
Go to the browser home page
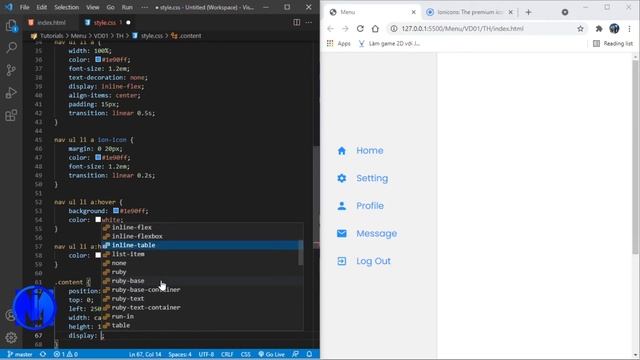375,29
